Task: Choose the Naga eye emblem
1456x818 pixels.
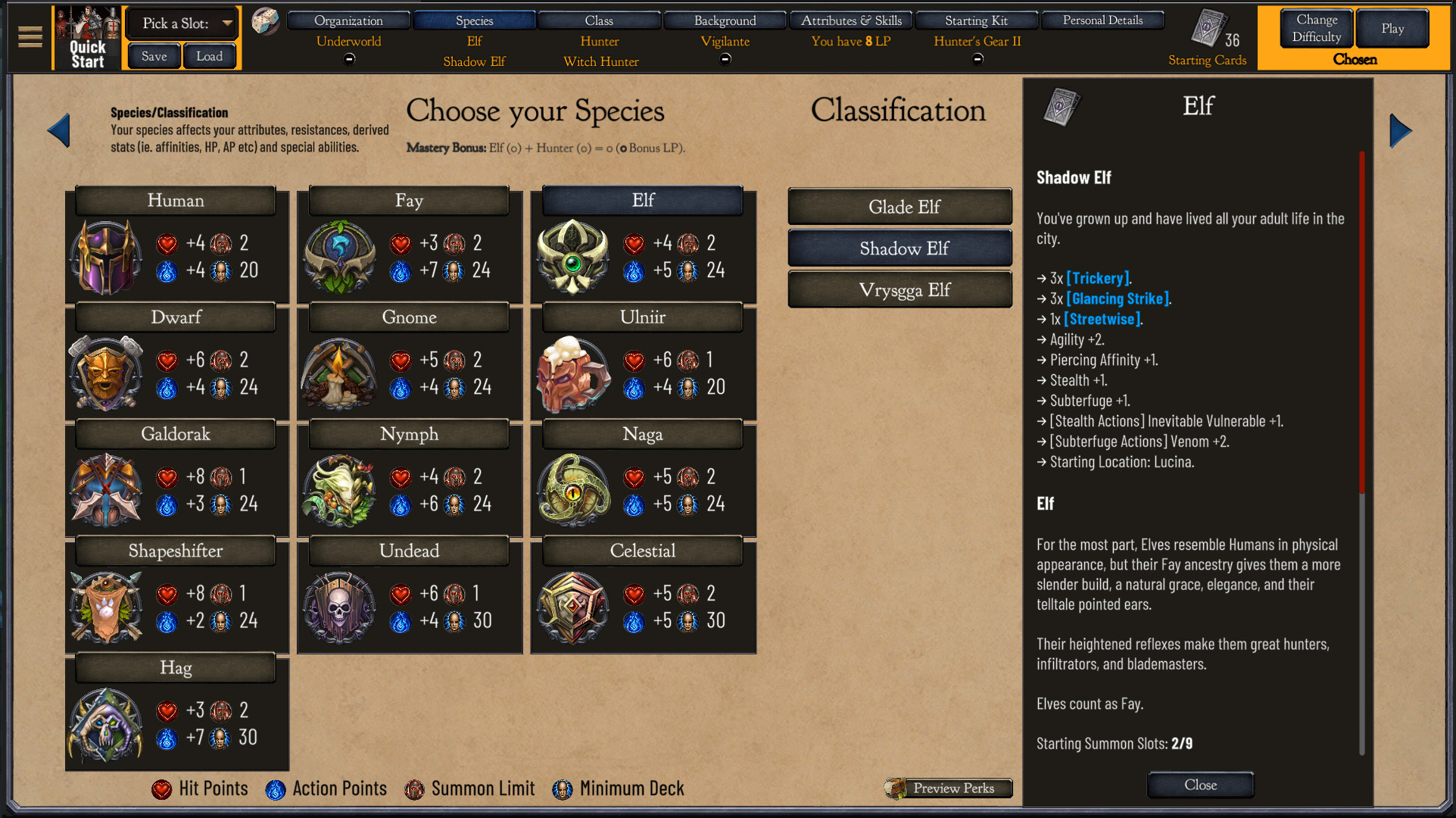Action: click(x=573, y=490)
